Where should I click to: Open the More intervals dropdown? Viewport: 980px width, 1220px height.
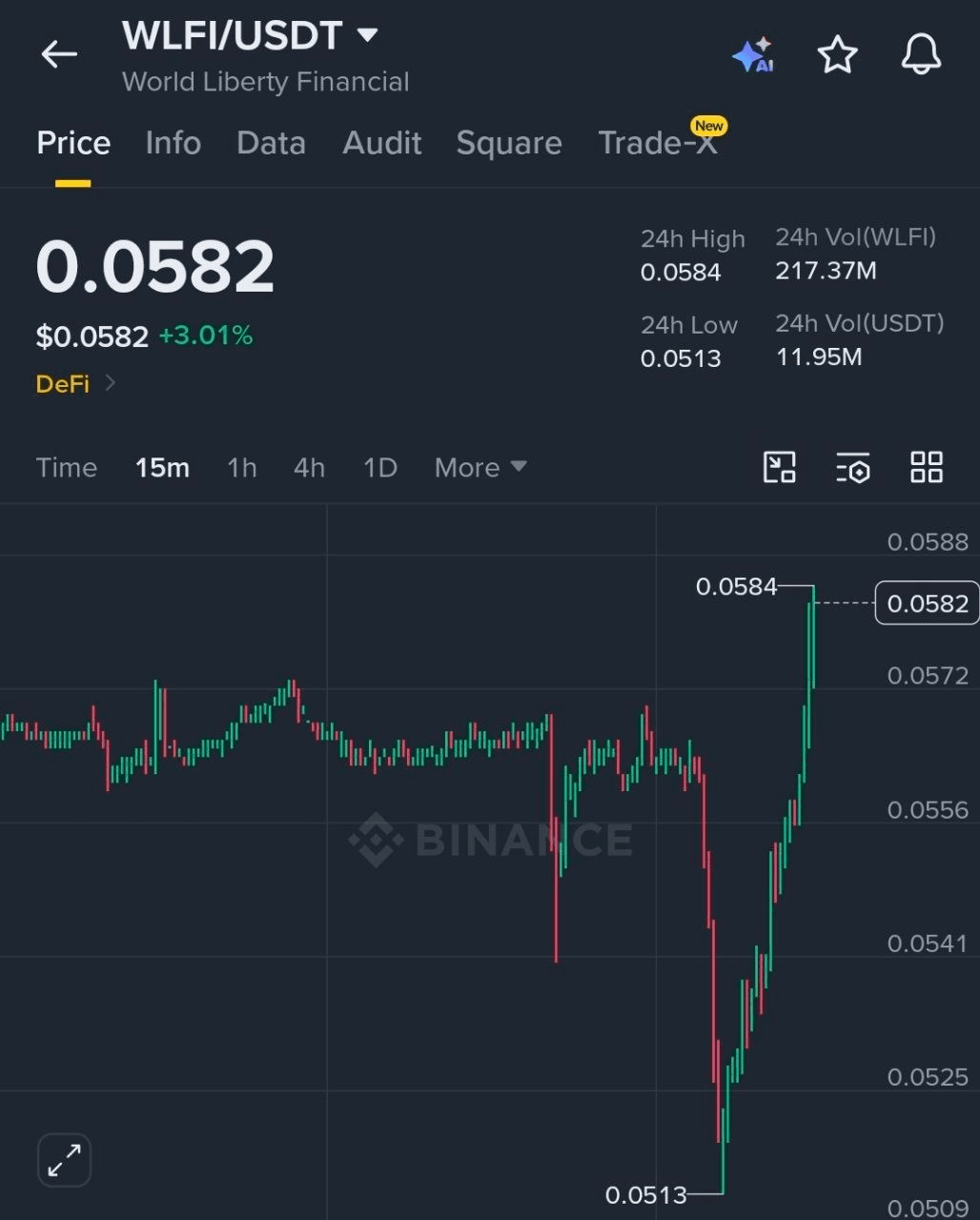point(480,467)
